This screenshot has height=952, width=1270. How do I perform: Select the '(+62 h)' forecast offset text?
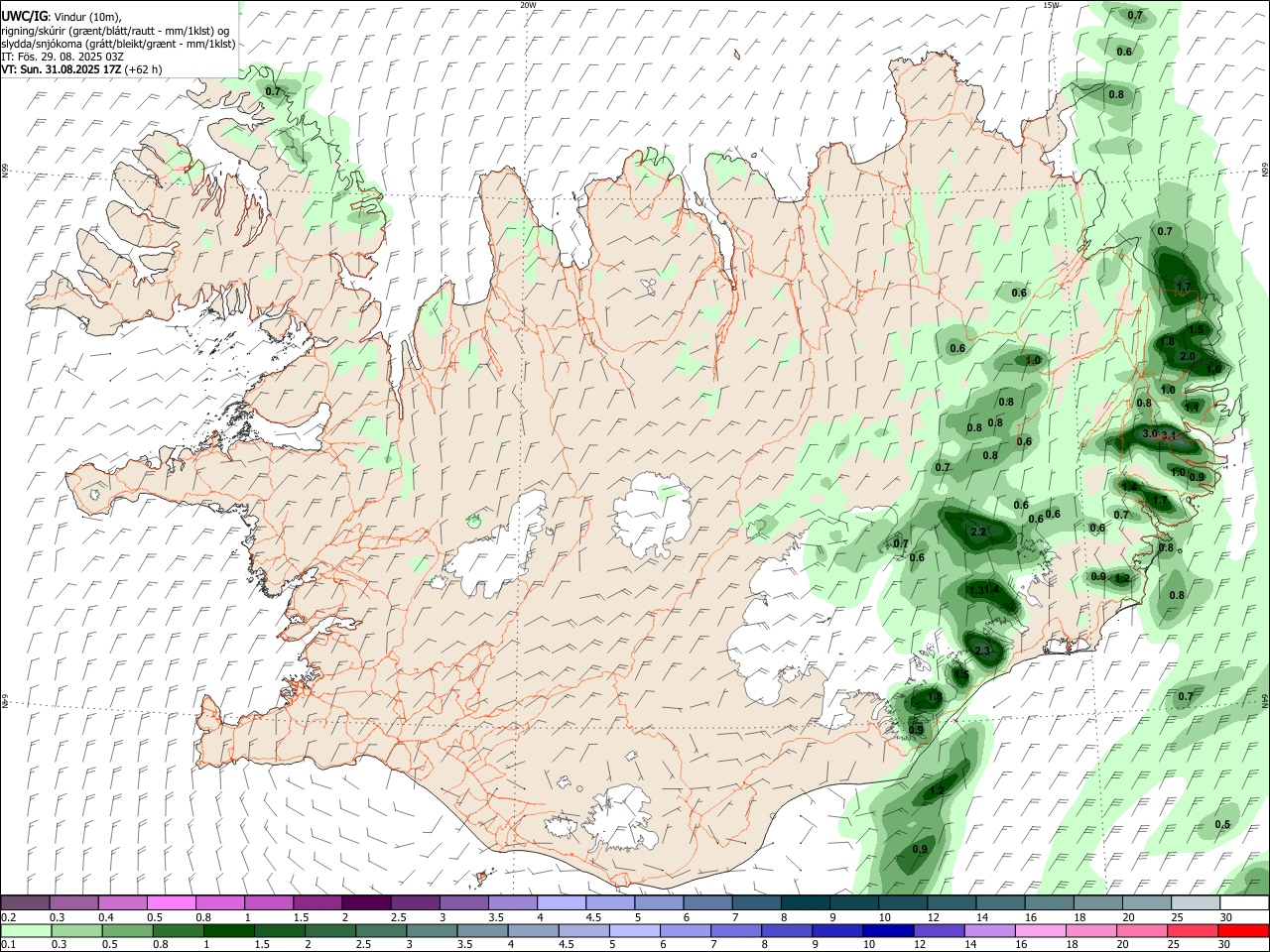point(145,69)
